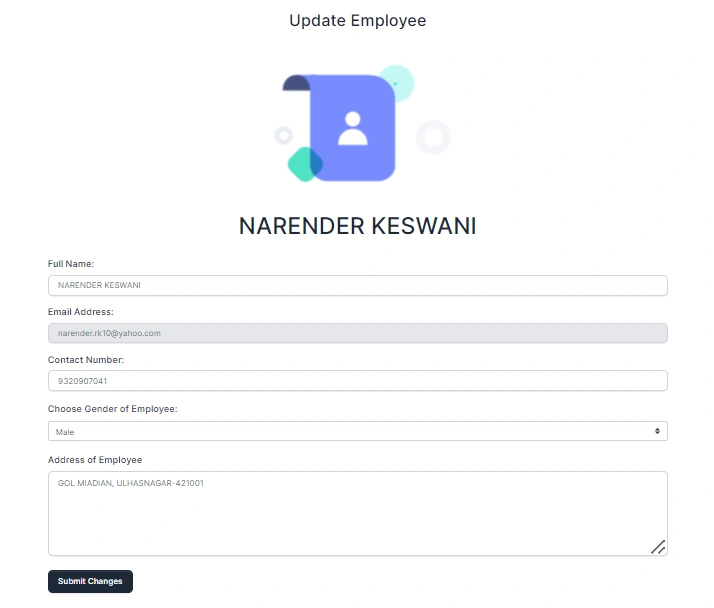Focus the Contact Number input field
714x608 pixels.
[x=357, y=381]
